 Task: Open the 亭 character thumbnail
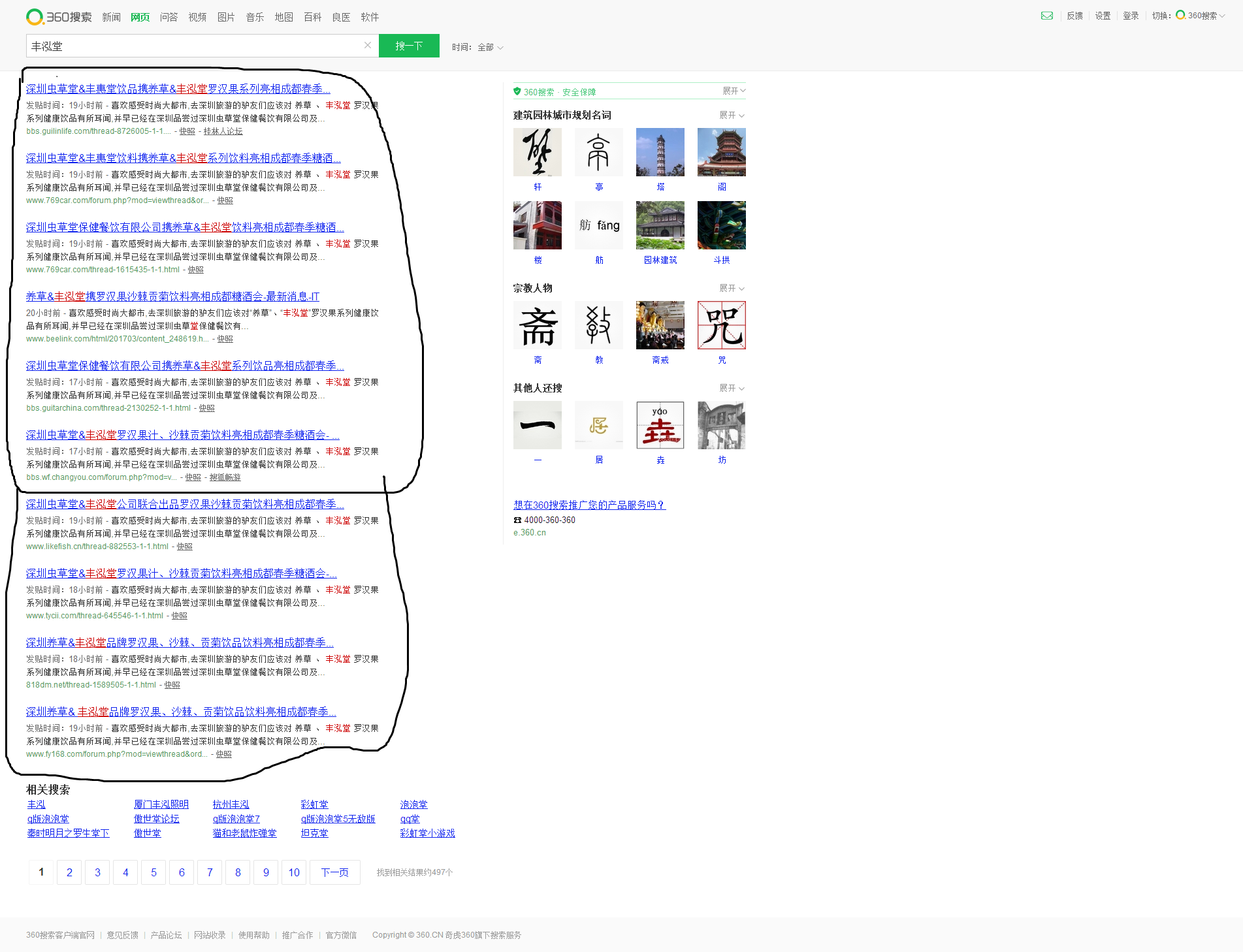[x=599, y=152]
